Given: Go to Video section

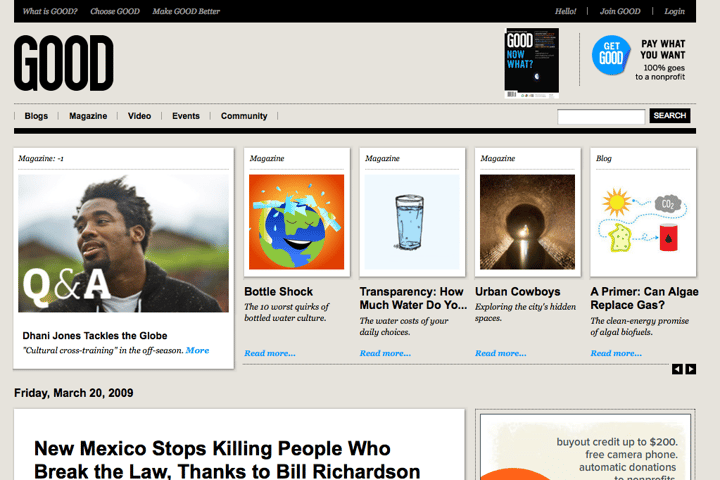Looking at the screenshot, I should (x=140, y=116).
